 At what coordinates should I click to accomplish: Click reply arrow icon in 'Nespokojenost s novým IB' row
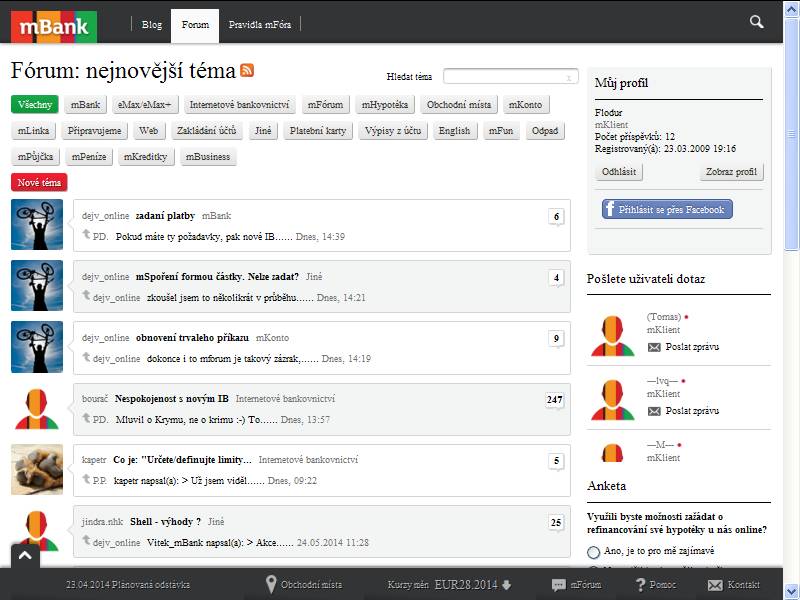(86, 417)
